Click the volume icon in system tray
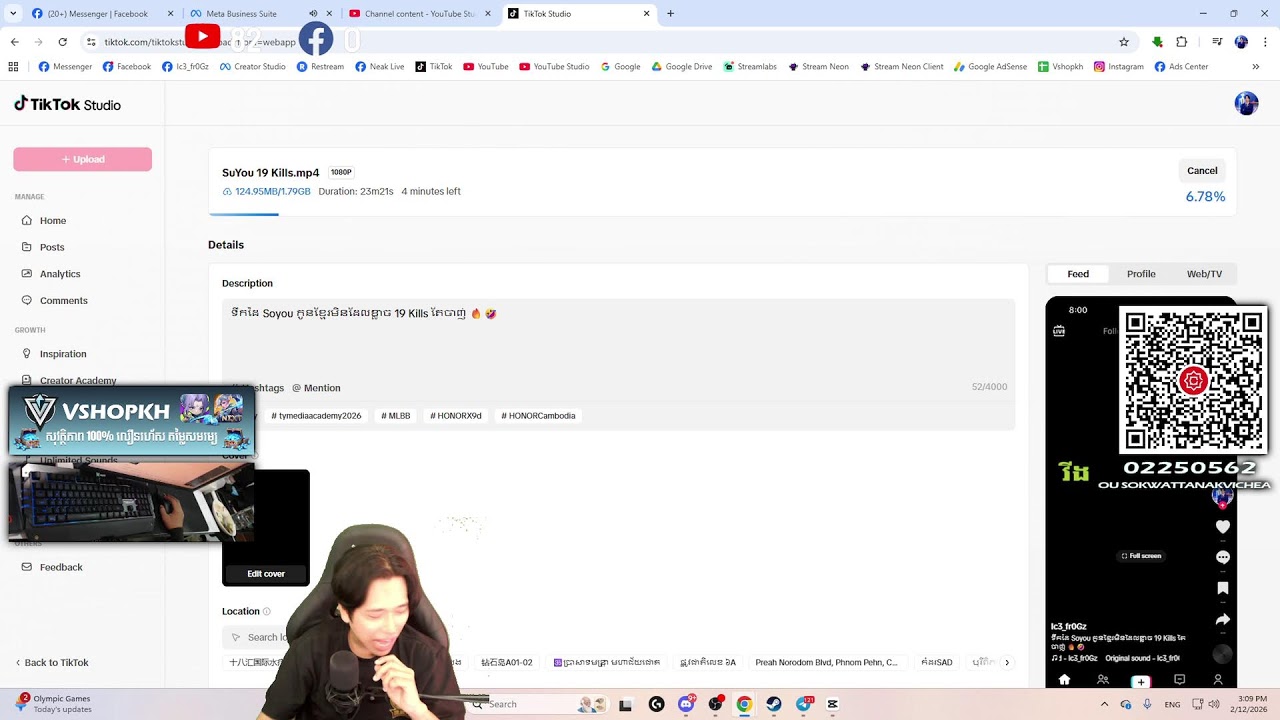1280x720 pixels. point(1214,704)
